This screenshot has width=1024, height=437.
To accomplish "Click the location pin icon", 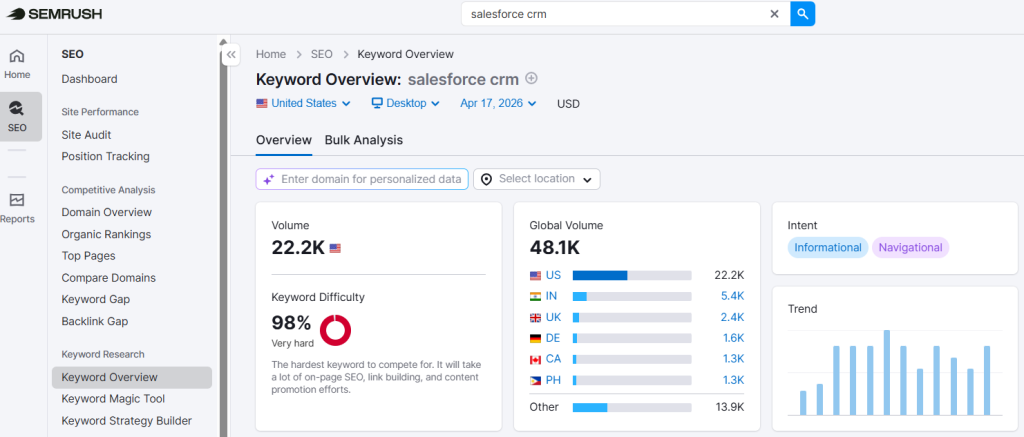I will (487, 179).
